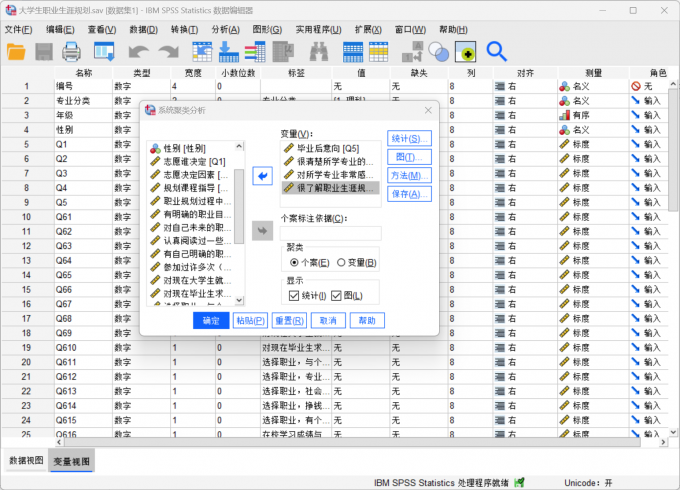Open the 图(T)... options button
Image resolution: width=680 pixels, height=490 pixels.
click(409, 157)
